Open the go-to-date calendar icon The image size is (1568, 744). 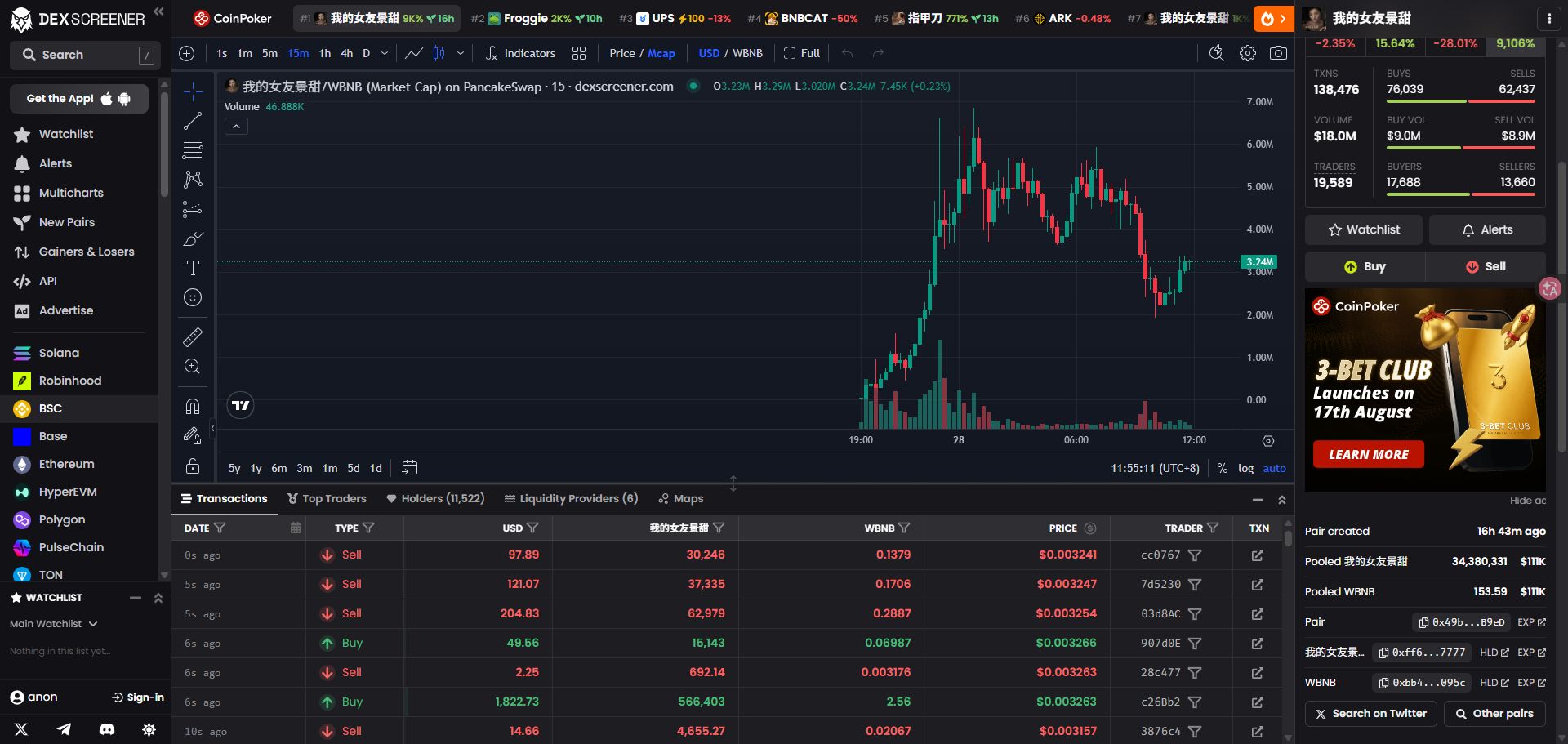(410, 468)
